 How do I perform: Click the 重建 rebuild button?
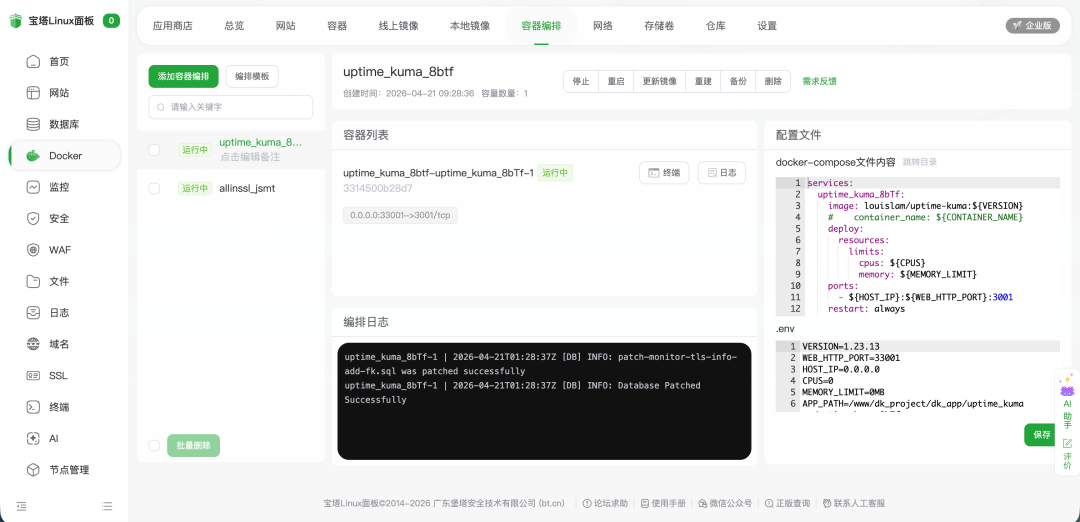click(703, 81)
